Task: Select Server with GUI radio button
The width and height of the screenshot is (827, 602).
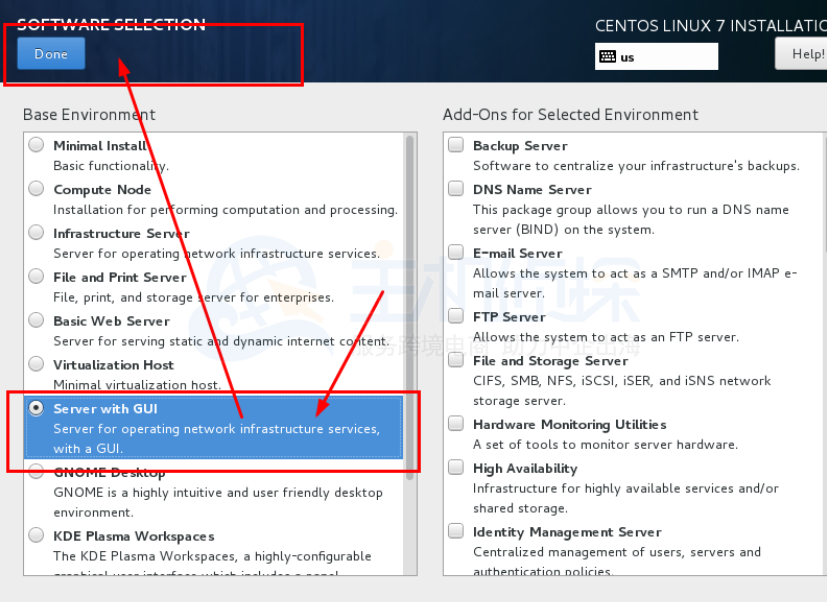Action: (36, 408)
